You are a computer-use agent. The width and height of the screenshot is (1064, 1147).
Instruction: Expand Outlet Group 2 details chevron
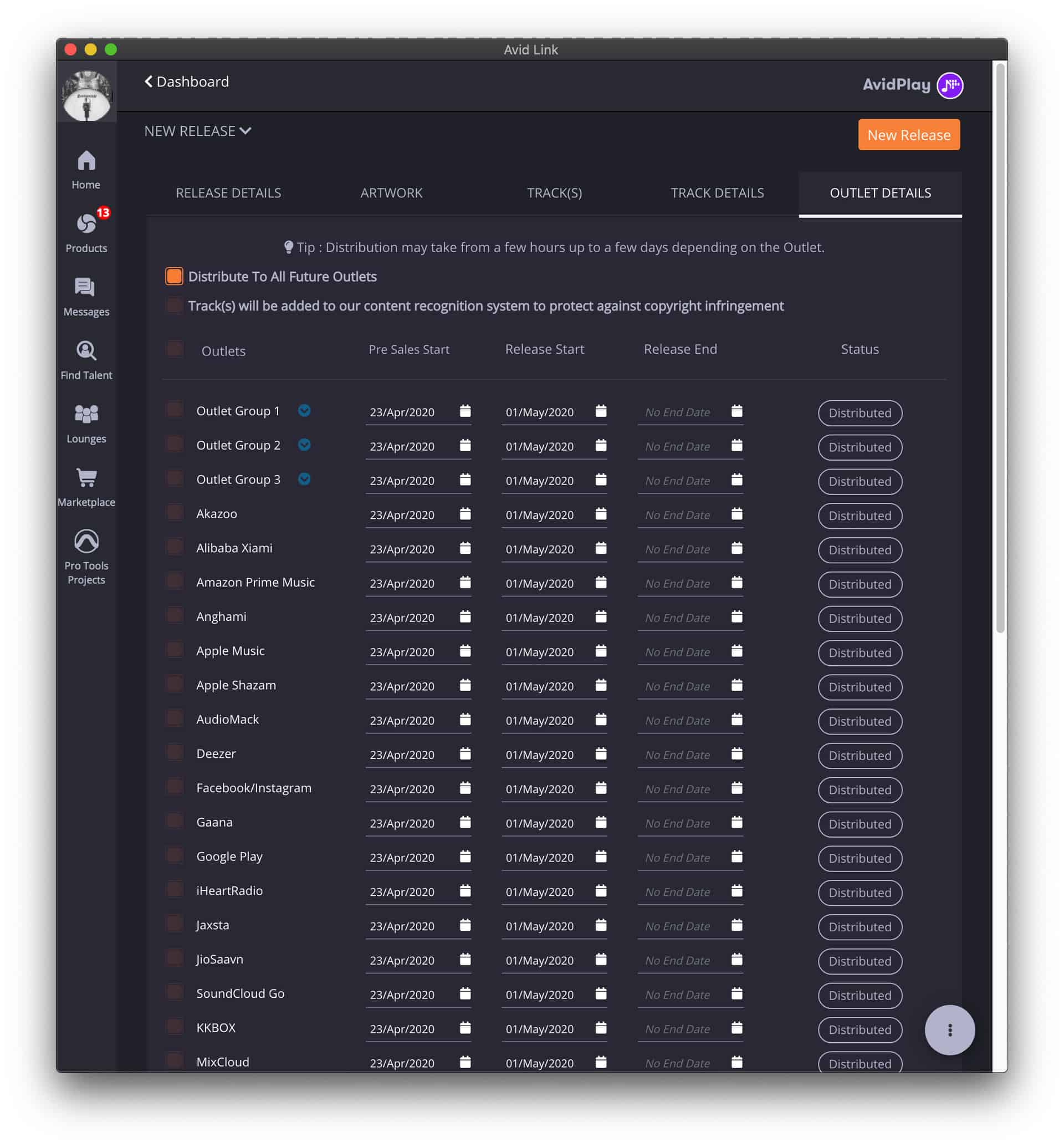tap(304, 445)
